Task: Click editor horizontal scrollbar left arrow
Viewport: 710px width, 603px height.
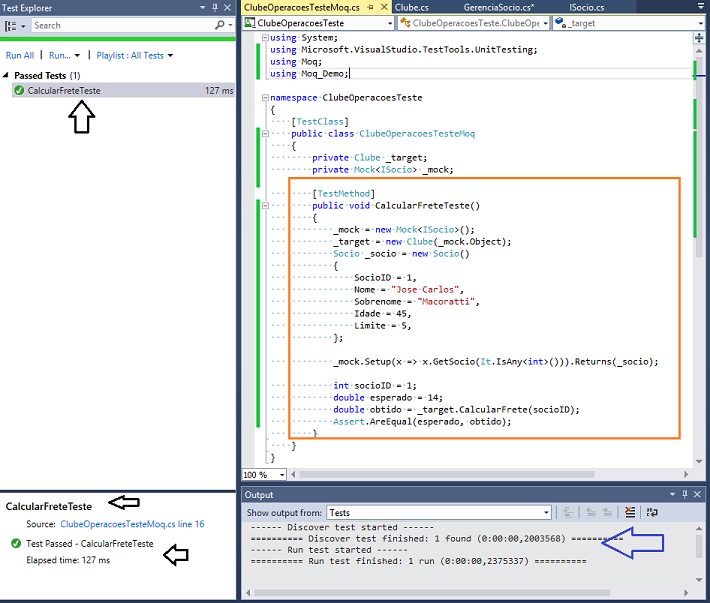Action: coord(293,474)
